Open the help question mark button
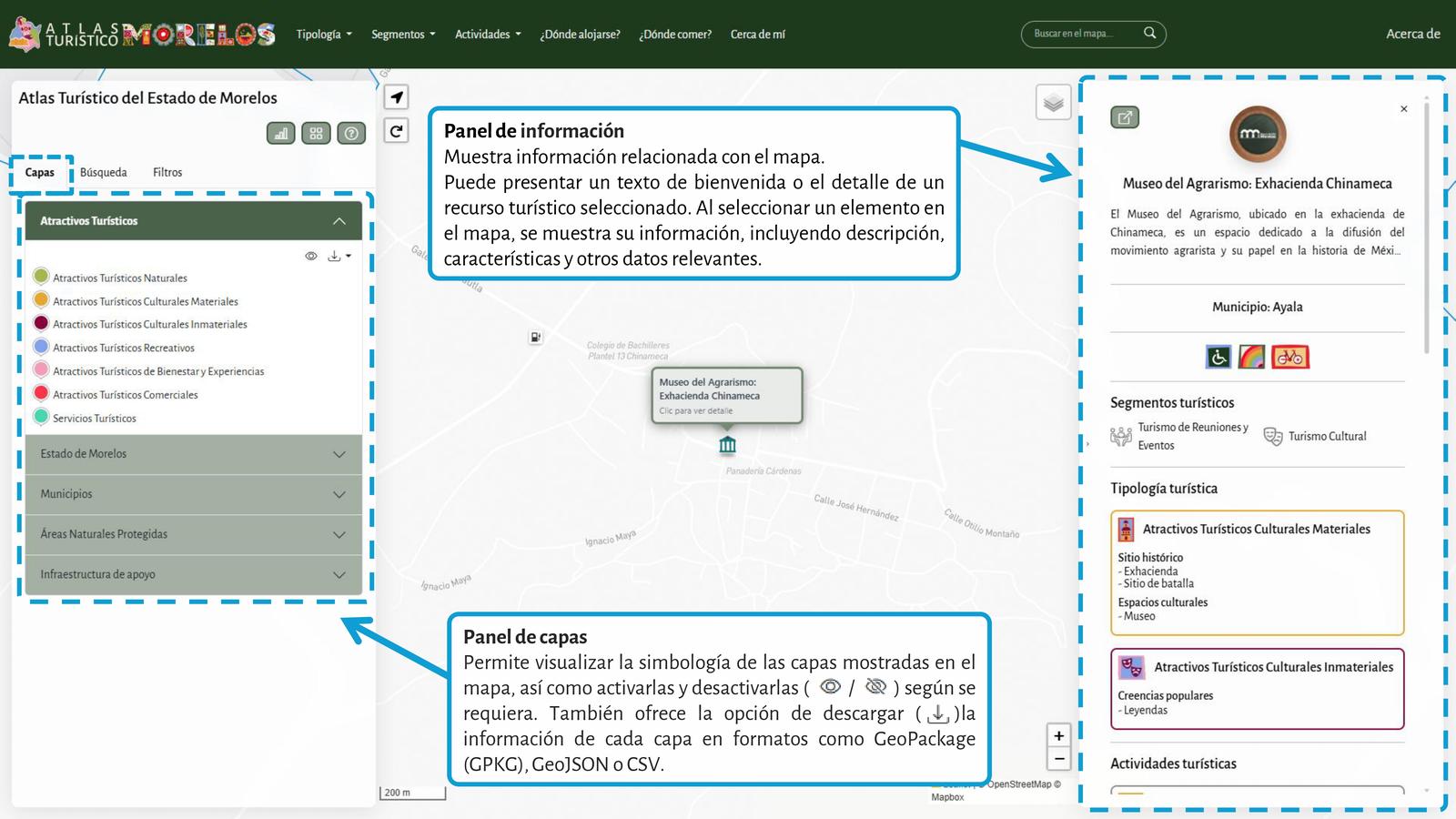Image resolution: width=1456 pixels, height=819 pixels. [x=351, y=134]
